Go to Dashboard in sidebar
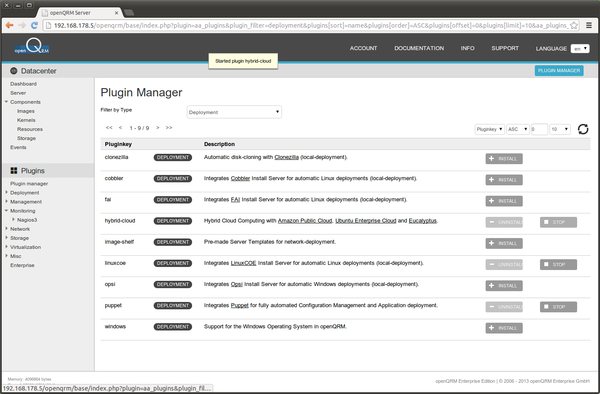Viewport: 600px width, 394px height. click(x=23, y=84)
